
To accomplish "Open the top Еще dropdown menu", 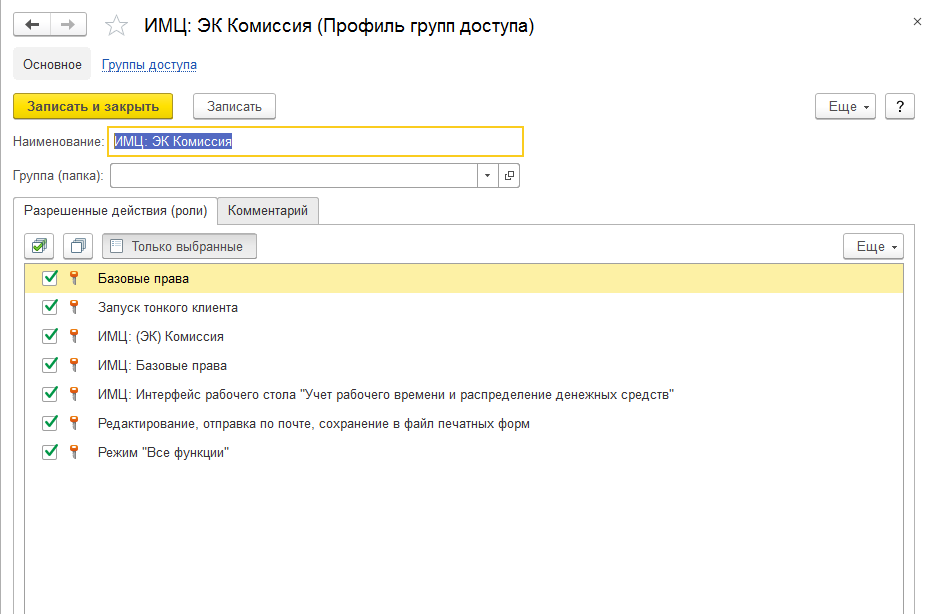I will [x=846, y=107].
